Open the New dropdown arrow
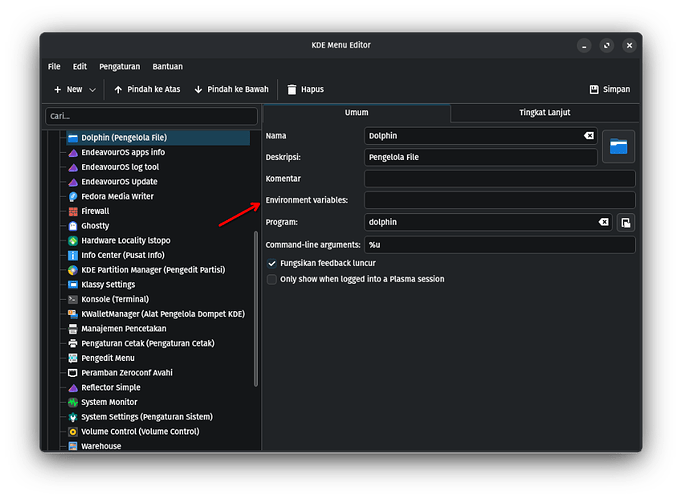Viewport: 682px width, 500px height. pos(92,90)
